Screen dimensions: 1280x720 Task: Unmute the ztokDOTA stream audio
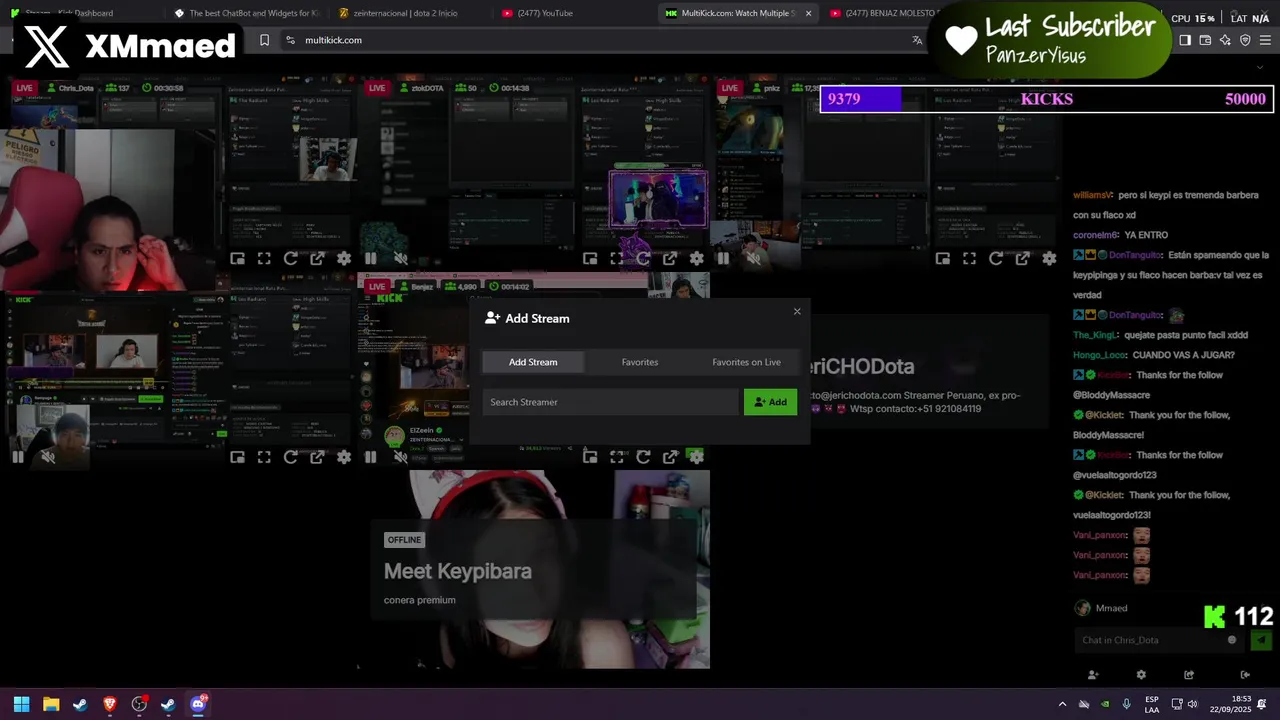point(400,258)
